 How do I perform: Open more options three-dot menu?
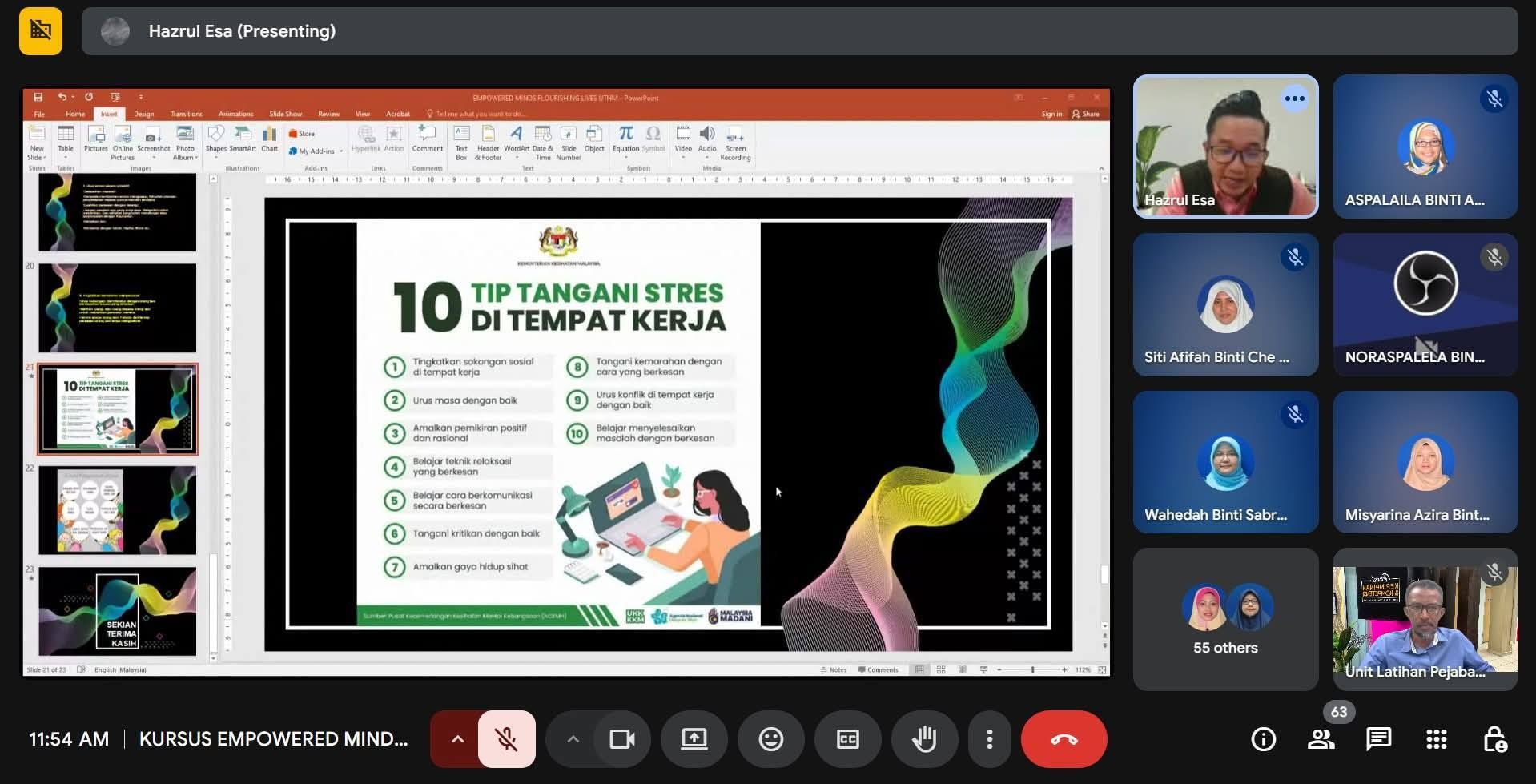click(x=989, y=739)
